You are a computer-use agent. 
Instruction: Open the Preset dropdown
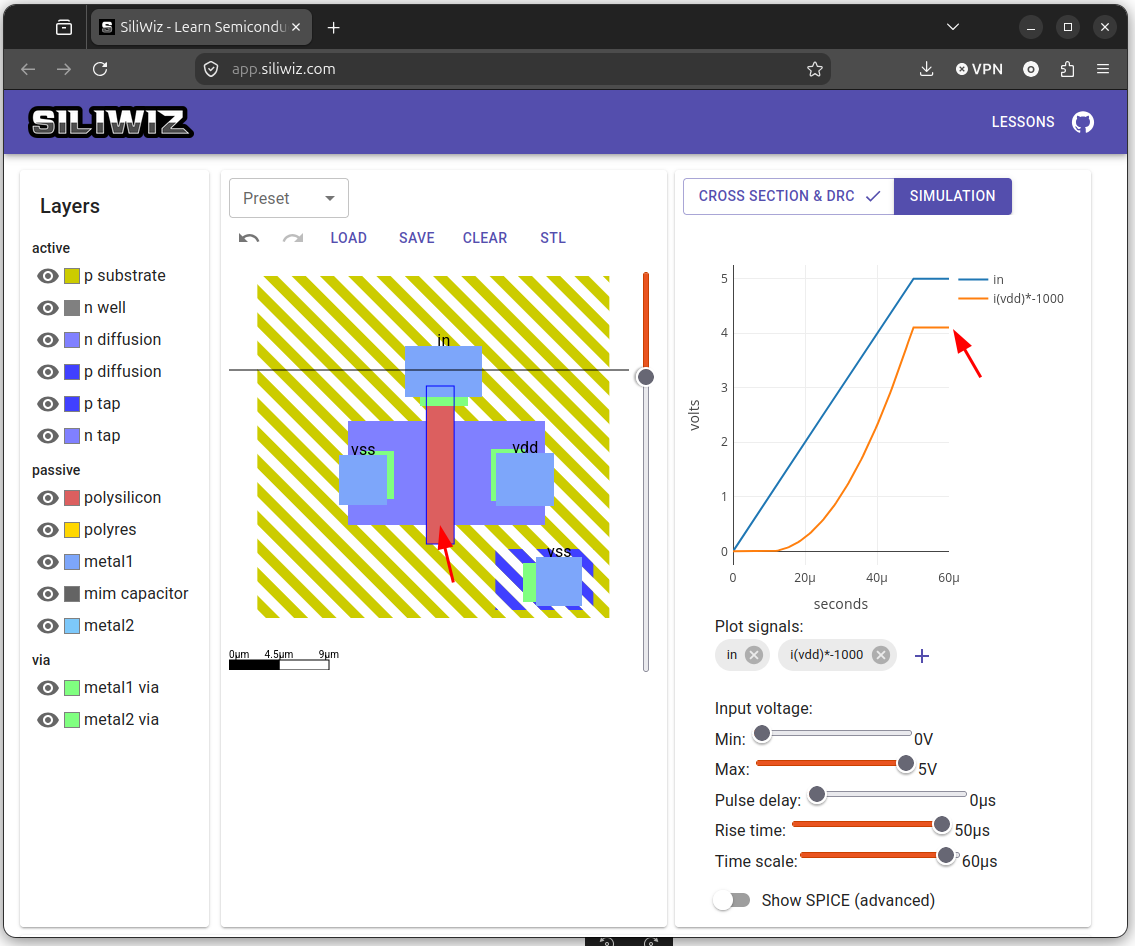(289, 198)
